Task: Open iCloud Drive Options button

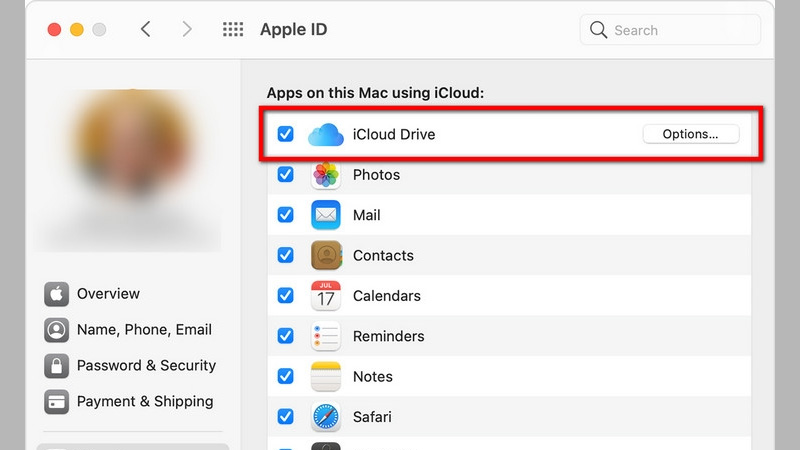Action: 691,134
